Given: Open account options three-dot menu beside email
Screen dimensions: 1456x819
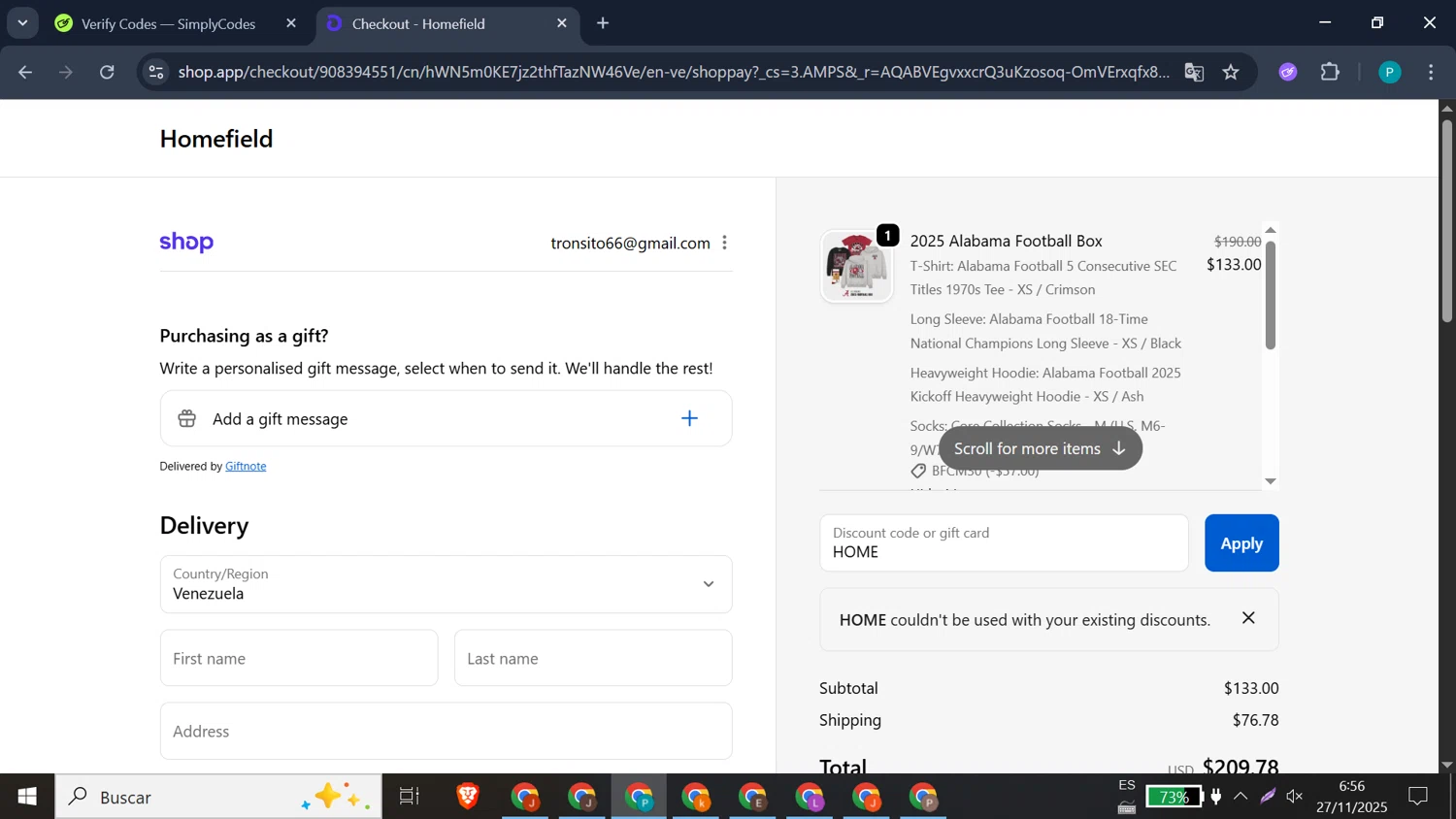Looking at the screenshot, I should [724, 243].
